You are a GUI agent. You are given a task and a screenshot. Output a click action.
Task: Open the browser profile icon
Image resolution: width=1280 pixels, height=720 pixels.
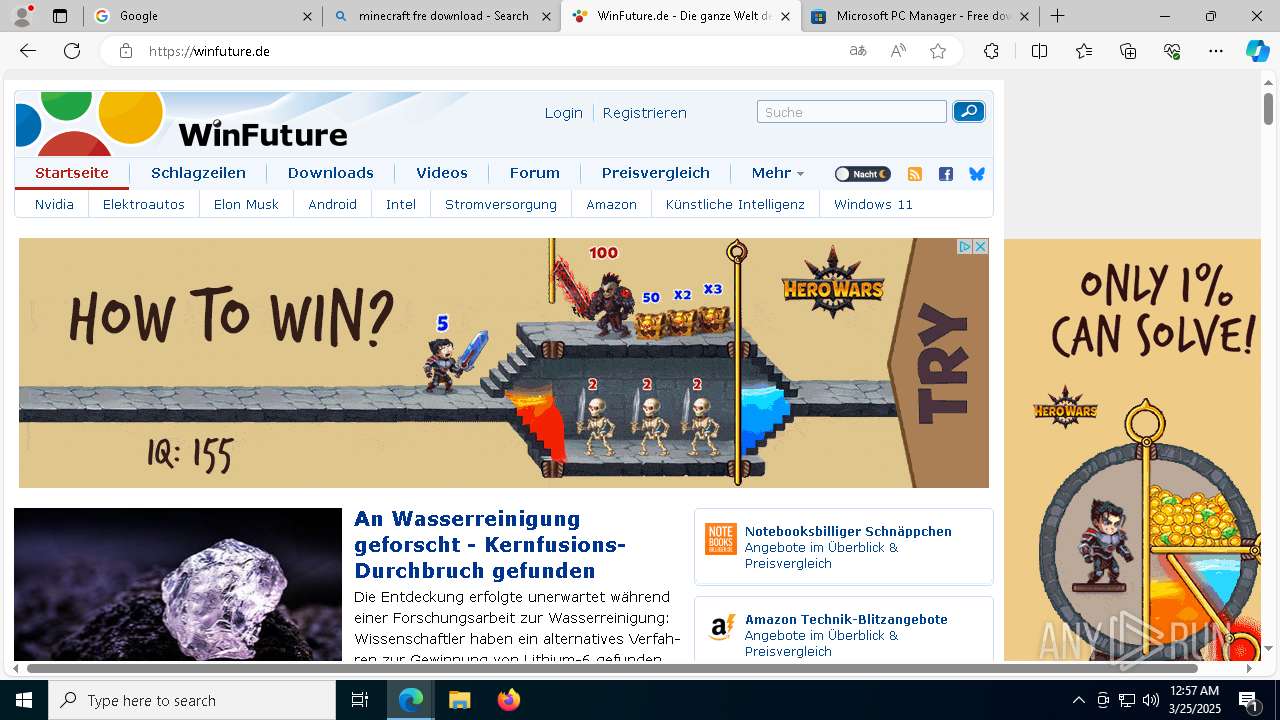22,16
